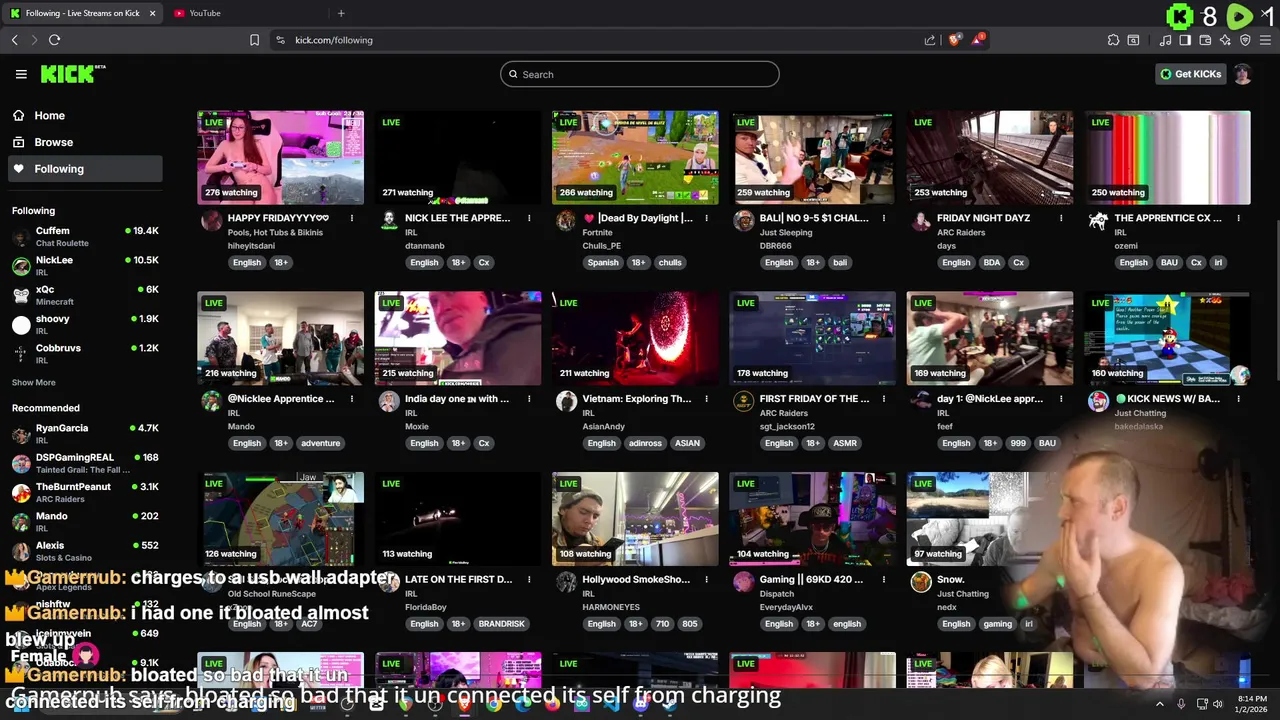Open the Brave Wallet icon
Viewport: 1280px width, 720px height.
(1205, 40)
